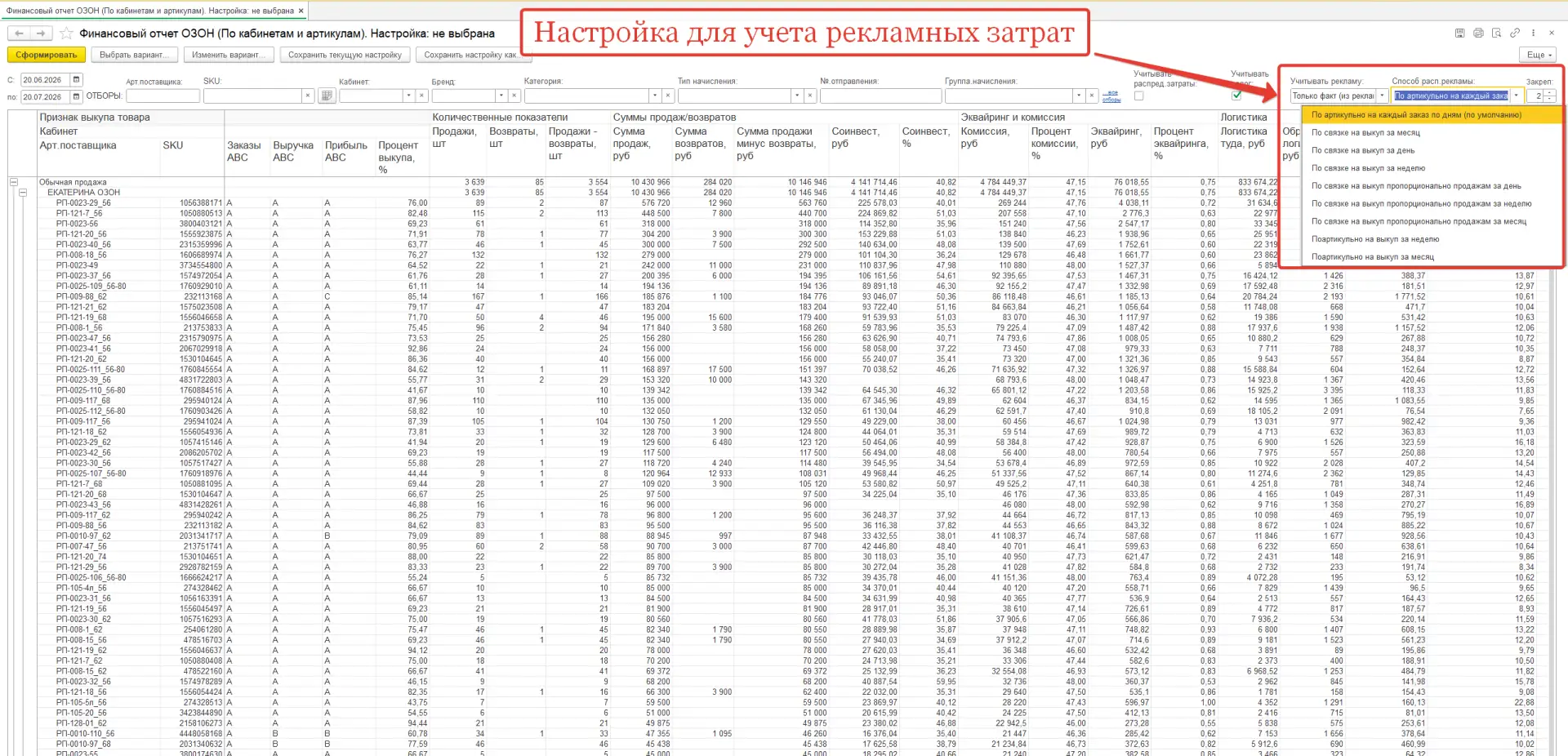Open the Кабинет dropdown
The width and height of the screenshot is (1568, 756).
(409, 96)
